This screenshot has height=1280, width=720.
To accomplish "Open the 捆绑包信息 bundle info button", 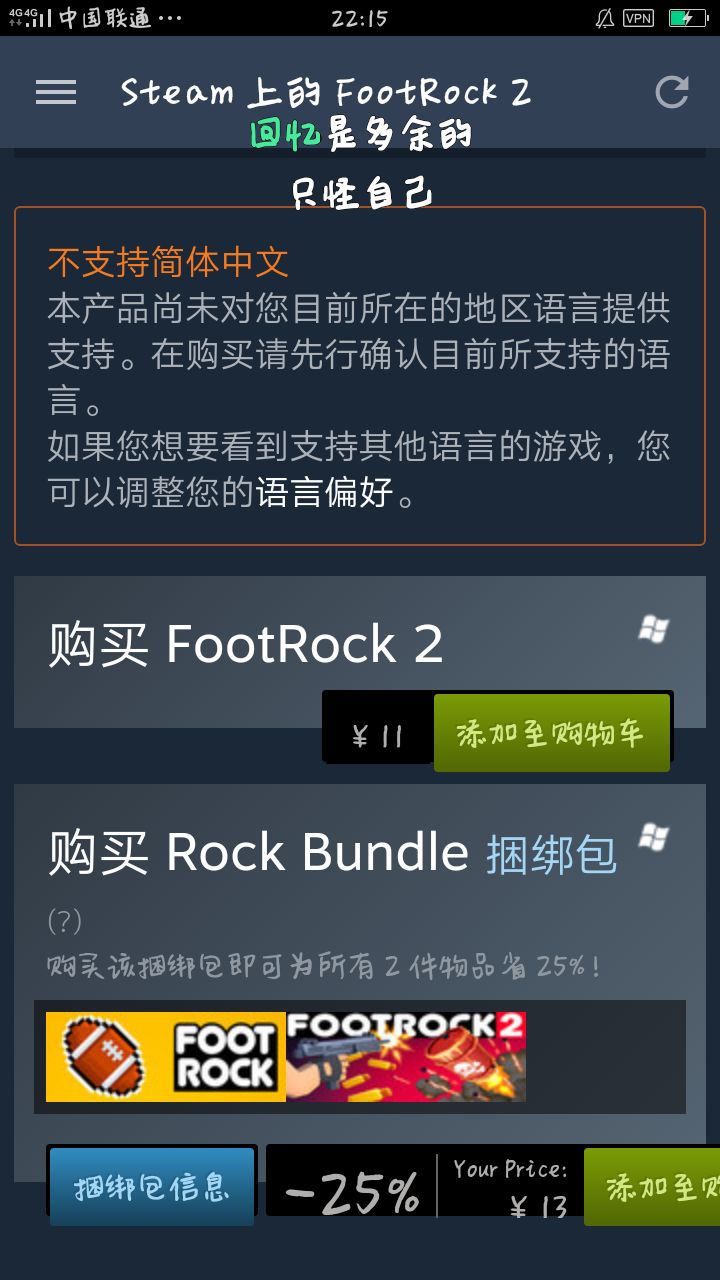I will [152, 1187].
